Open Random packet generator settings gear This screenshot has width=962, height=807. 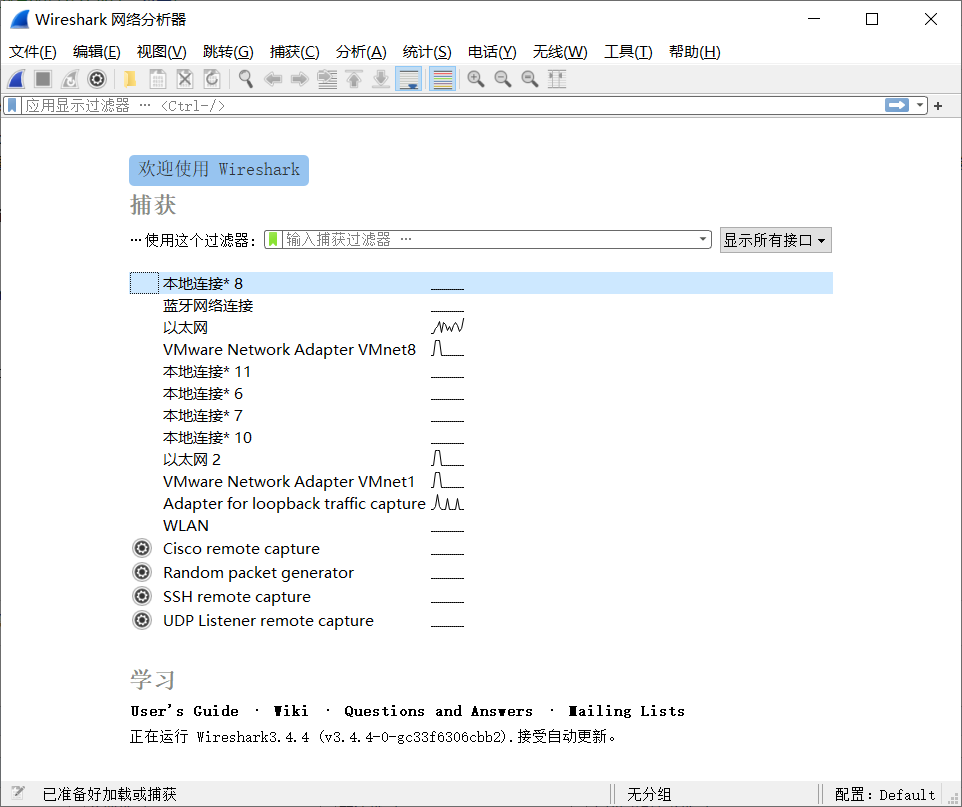pyautogui.click(x=142, y=572)
